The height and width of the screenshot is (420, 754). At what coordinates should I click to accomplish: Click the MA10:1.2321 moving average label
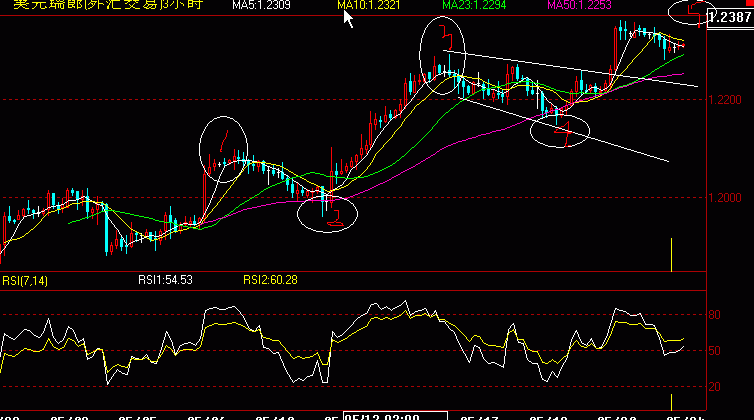369,5
